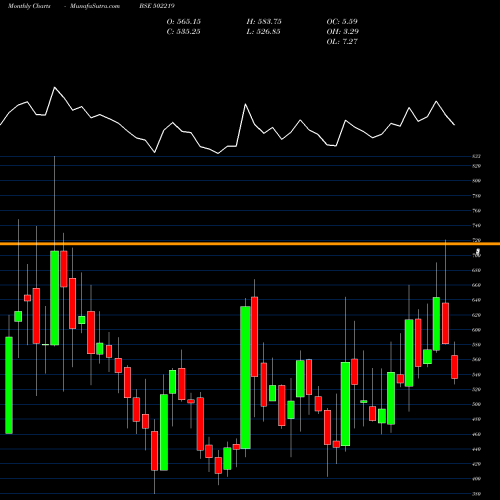500x500 pixels.
Task: Click the 'OC: 5.59' reading
Action: (x=342, y=22)
